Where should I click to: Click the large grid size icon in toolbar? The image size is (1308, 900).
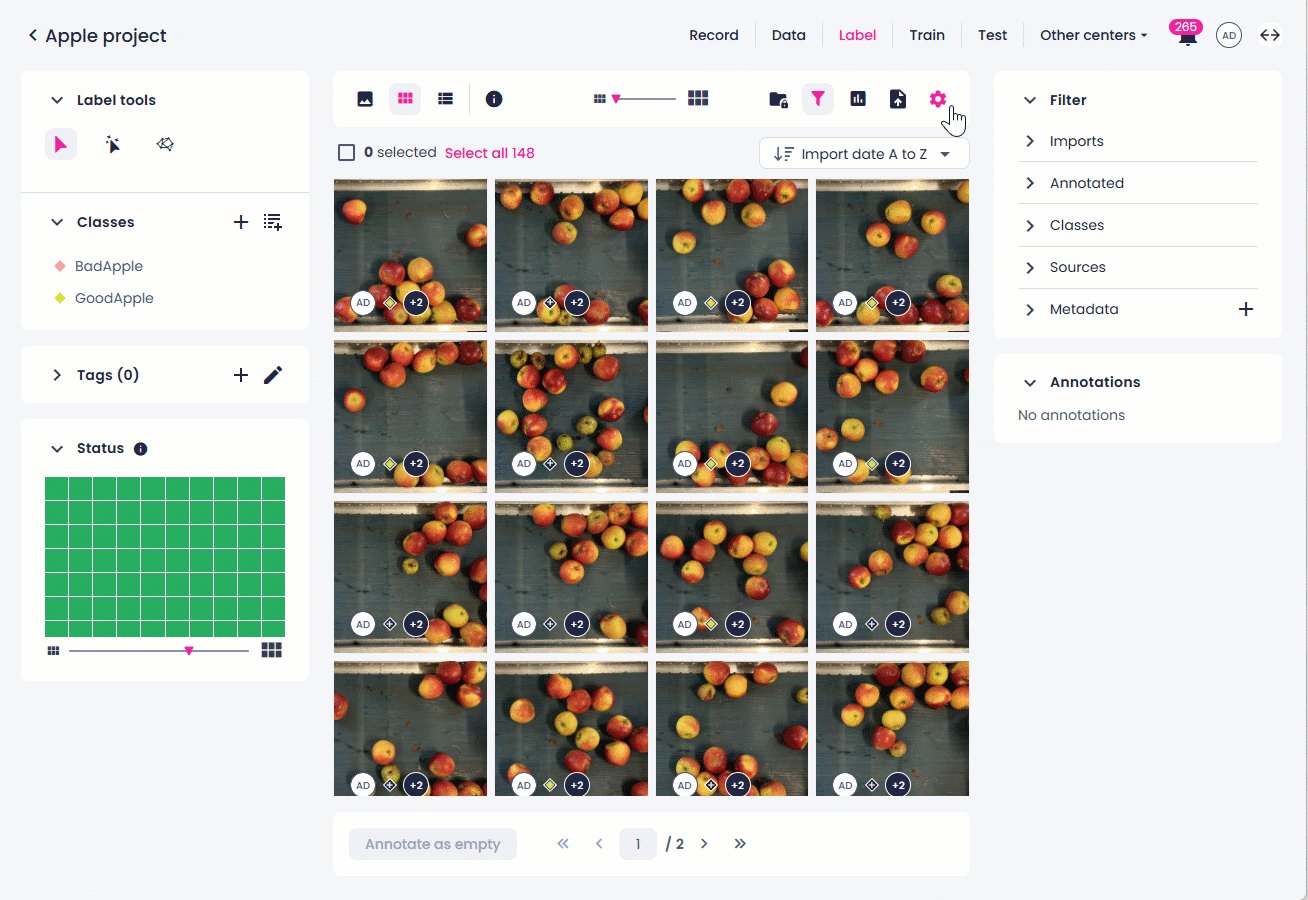[x=698, y=98]
